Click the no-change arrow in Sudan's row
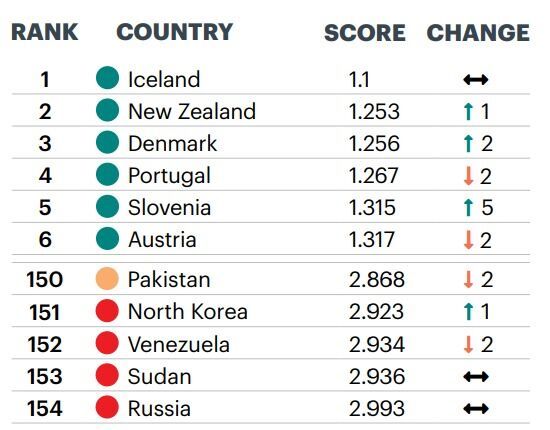This screenshot has width=550, height=430. point(476,377)
